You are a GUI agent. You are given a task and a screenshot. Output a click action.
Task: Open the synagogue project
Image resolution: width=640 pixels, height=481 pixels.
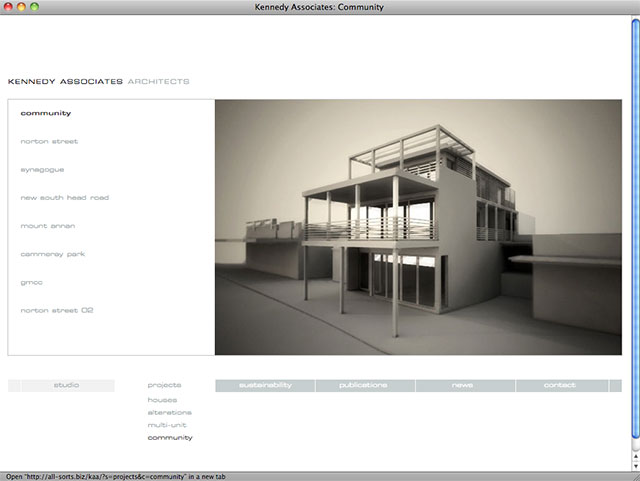coord(42,170)
